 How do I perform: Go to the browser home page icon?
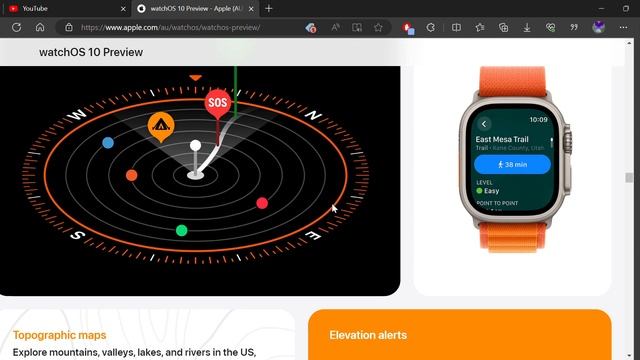coord(40,27)
